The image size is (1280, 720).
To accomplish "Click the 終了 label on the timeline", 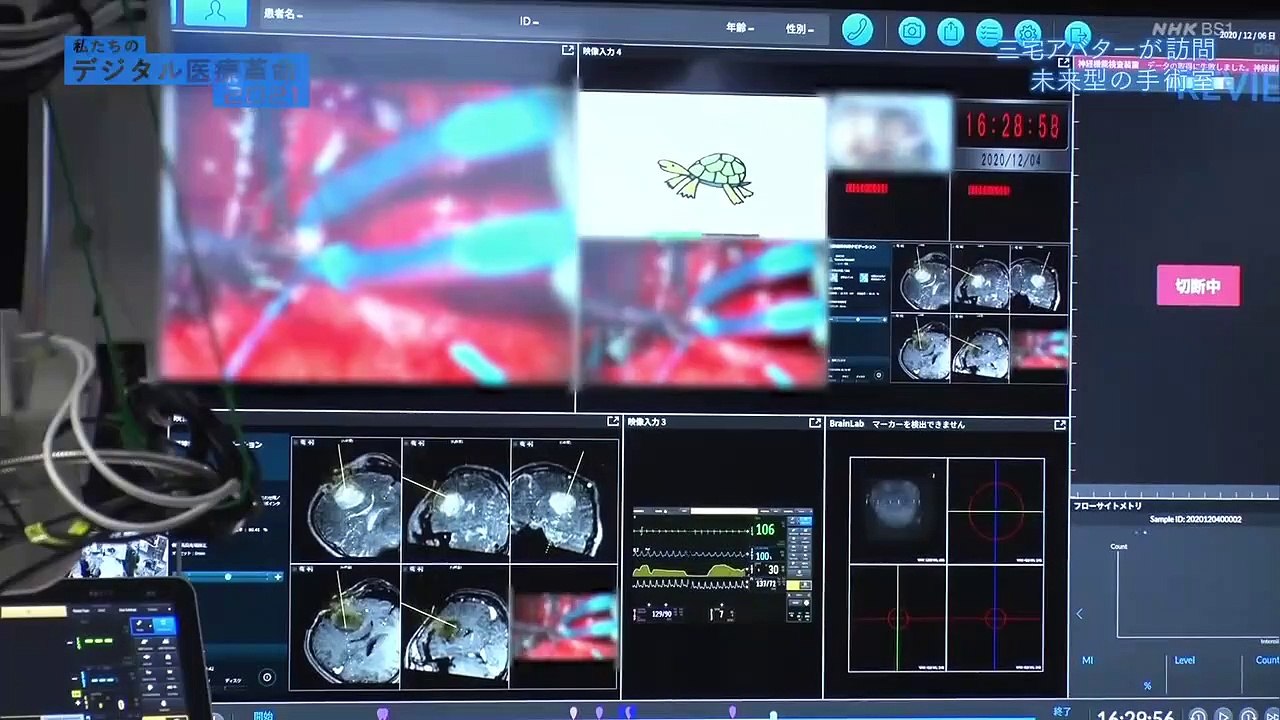I will 1062,712.
